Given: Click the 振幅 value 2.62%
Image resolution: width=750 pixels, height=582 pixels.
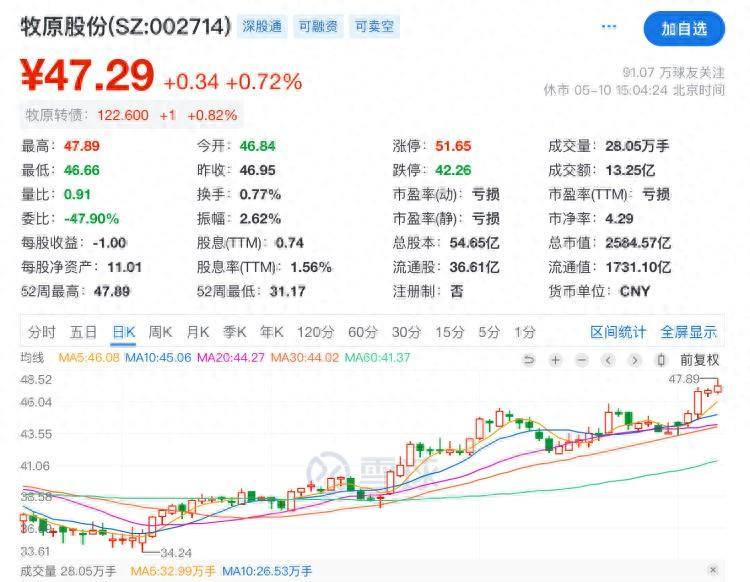Looking at the screenshot, I should 260,219.
